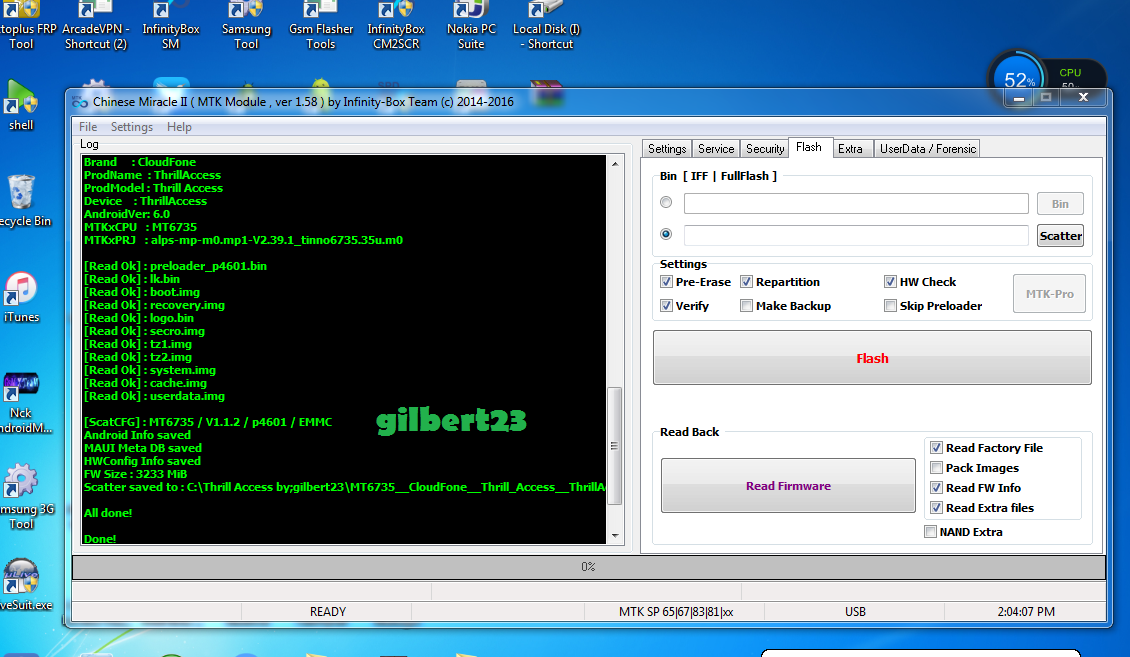1130x657 pixels.
Task: Click the '[Read Ok] : system.img' log line
Action: click(150, 370)
